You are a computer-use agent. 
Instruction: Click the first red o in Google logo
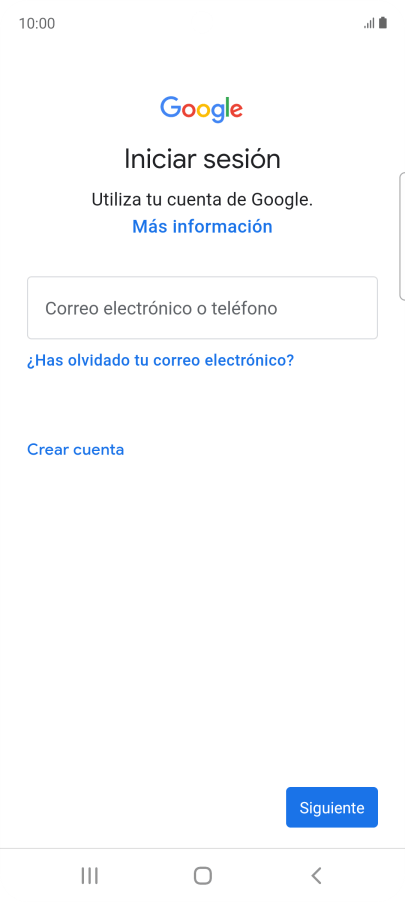(x=189, y=110)
